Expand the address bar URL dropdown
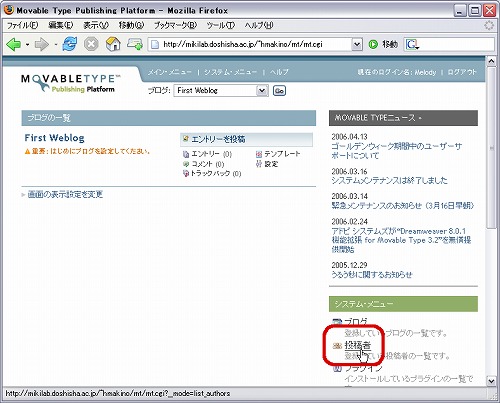Screen dimensions: 500x403 coord(357,44)
